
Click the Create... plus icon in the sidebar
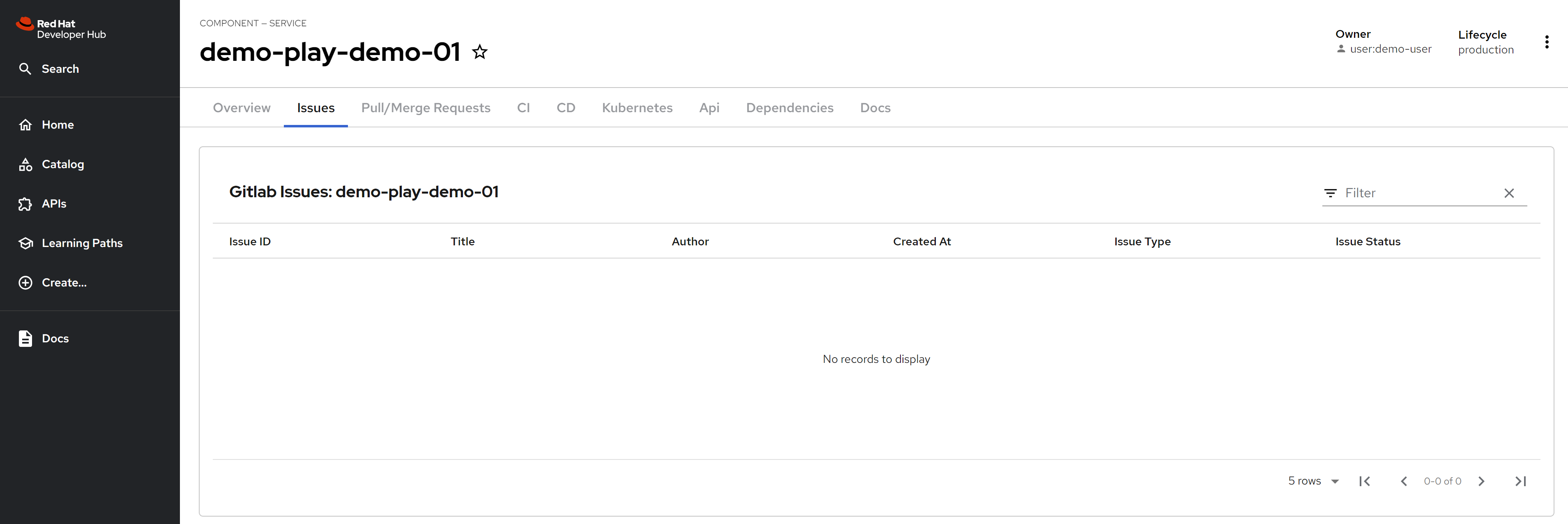click(x=25, y=283)
